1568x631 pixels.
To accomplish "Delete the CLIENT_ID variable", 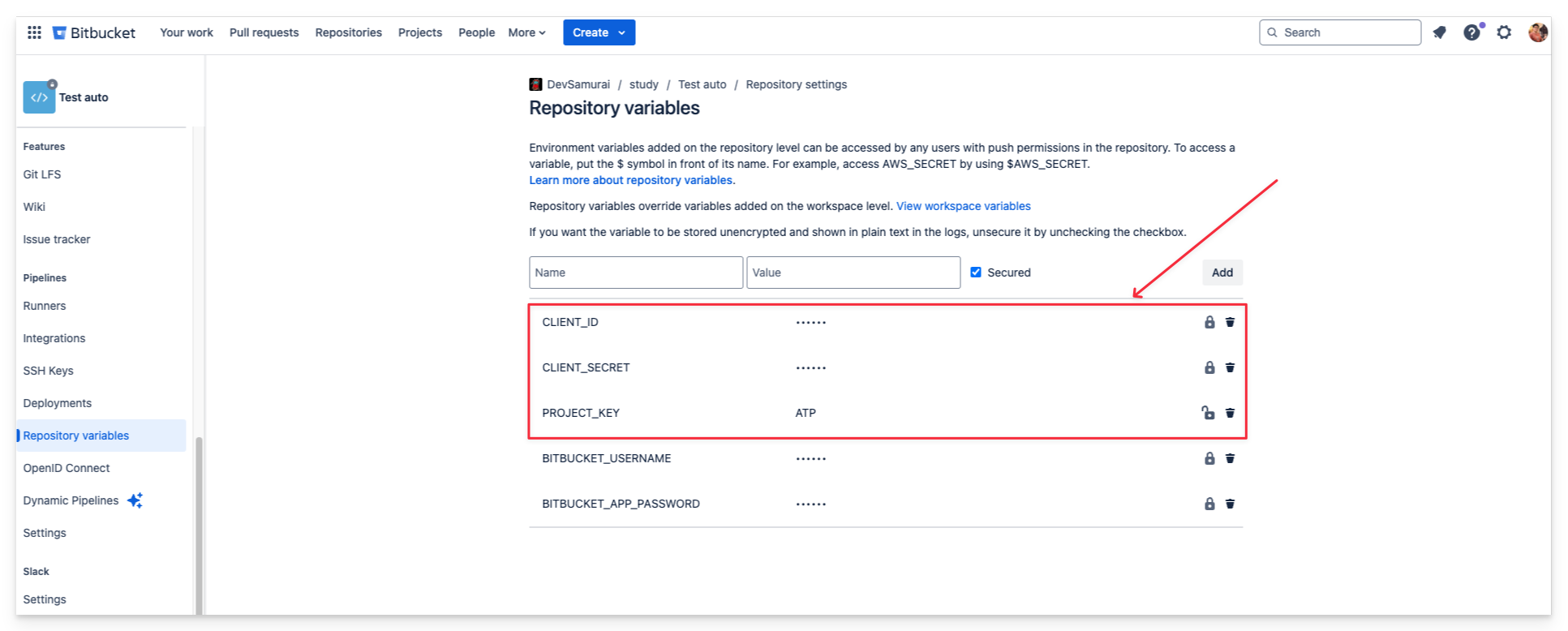I will (x=1230, y=322).
